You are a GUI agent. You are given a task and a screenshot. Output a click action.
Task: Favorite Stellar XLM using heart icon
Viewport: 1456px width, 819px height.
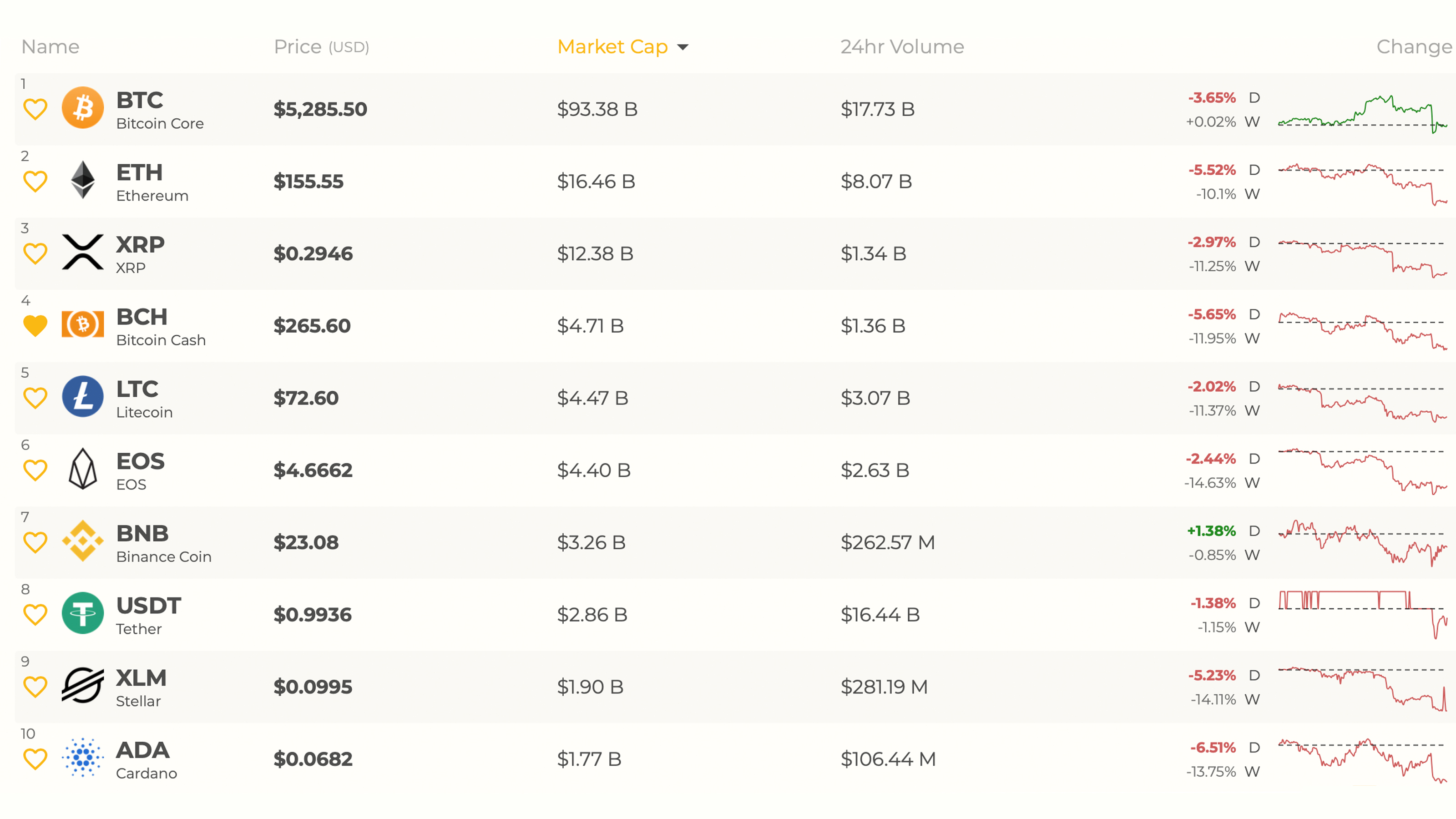pyautogui.click(x=35, y=687)
